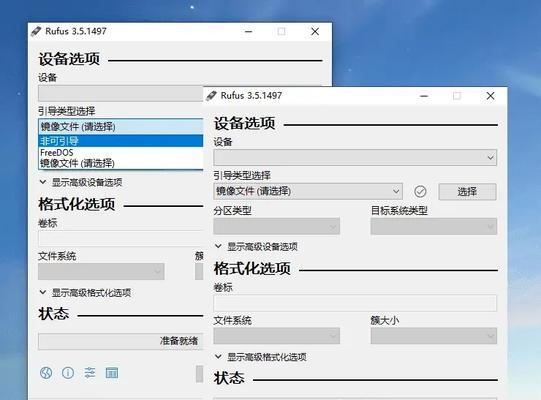Viewport: 541px width, 400px height.
Task: Click the checksum checkmark circle icon
Action: tap(420, 191)
